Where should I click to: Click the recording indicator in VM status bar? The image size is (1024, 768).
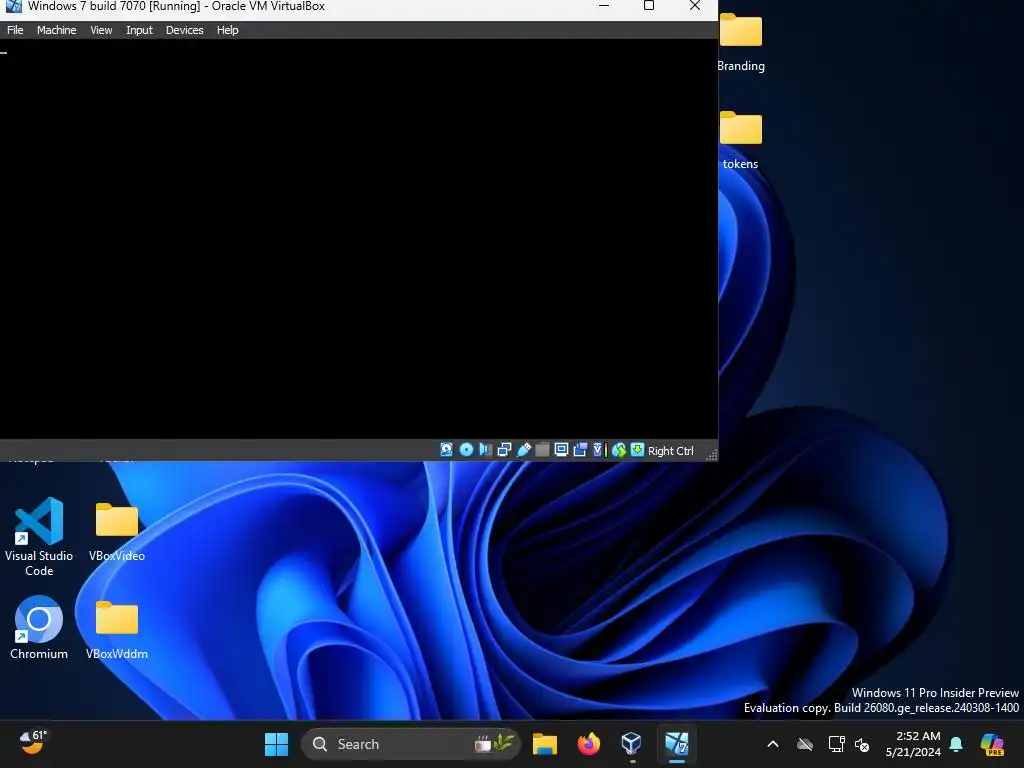[580, 450]
